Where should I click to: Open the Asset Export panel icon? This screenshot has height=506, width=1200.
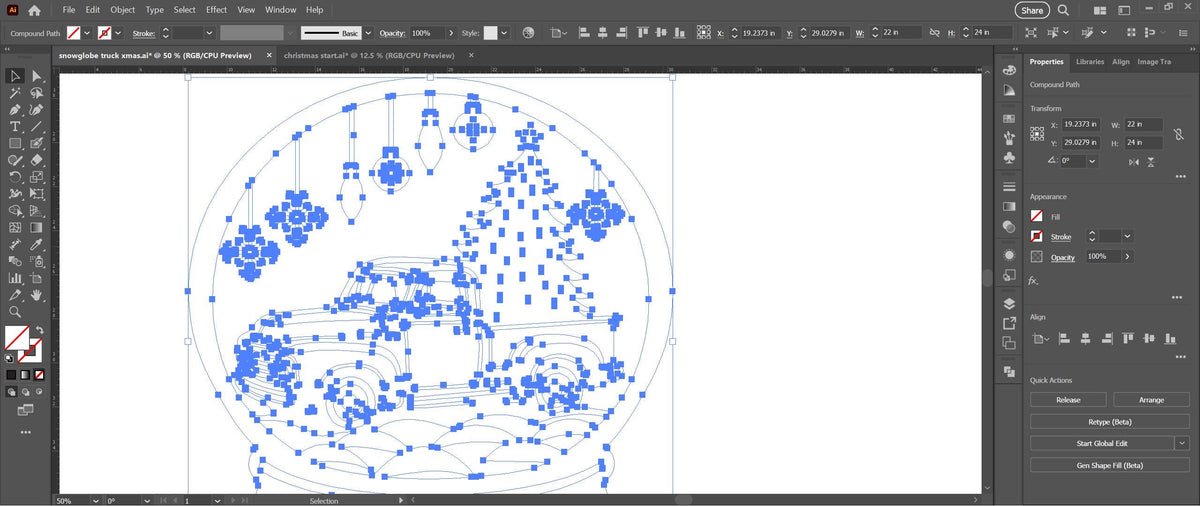click(1009, 324)
